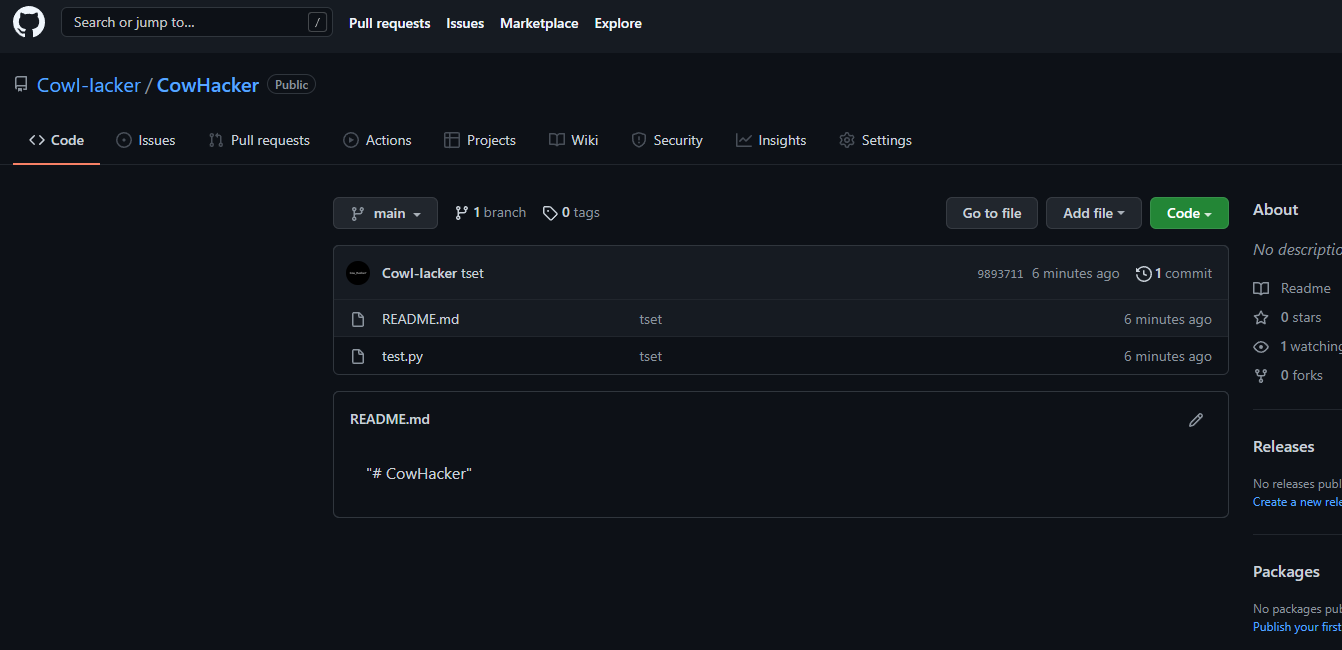Click the Releases heading
This screenshot has width=1342, height=650.
coord(1284,447)
